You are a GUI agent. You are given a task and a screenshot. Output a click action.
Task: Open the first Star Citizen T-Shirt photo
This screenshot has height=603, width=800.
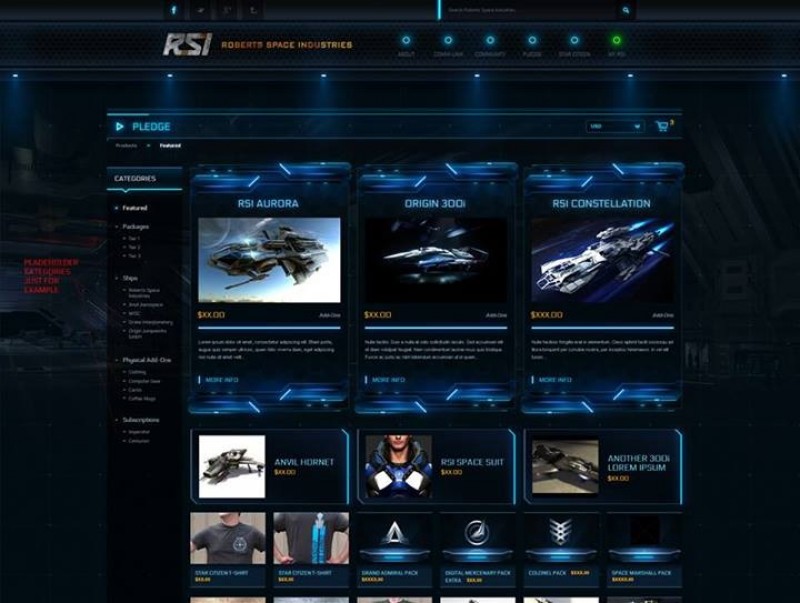228,538
